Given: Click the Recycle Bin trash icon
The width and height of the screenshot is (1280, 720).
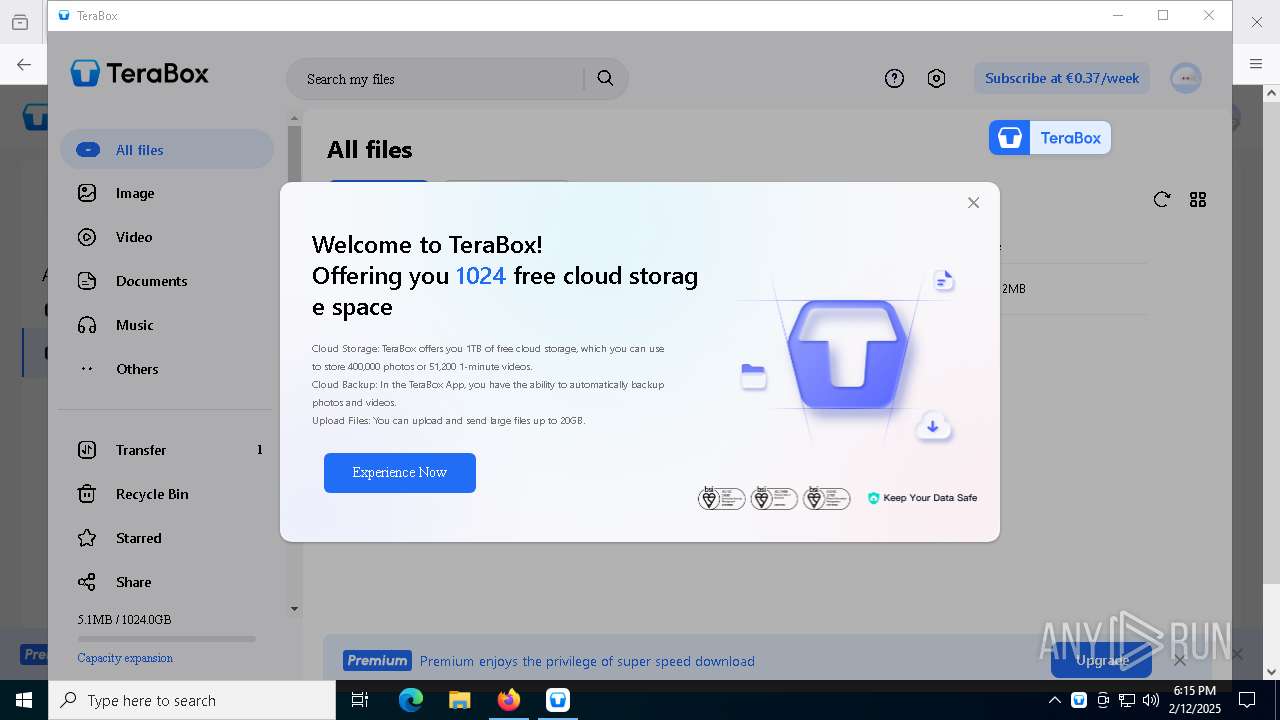Looking at the screenshot, I should click(x=87, y=494).
